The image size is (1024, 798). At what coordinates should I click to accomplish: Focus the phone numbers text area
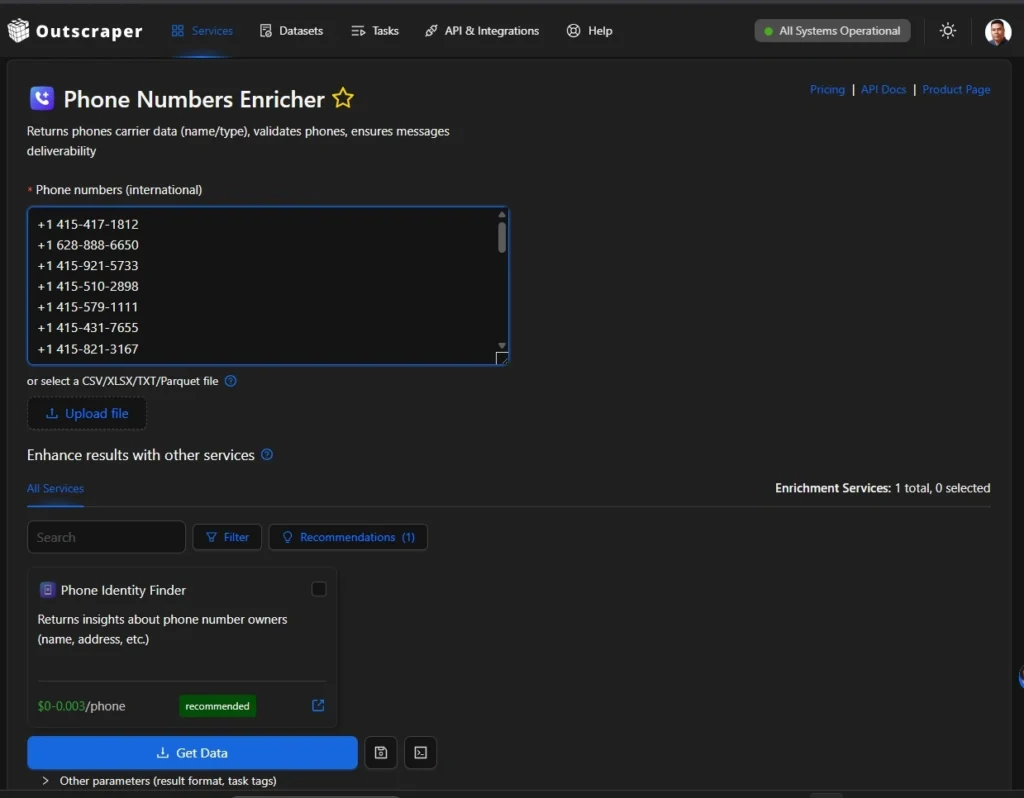coord(268,285)
